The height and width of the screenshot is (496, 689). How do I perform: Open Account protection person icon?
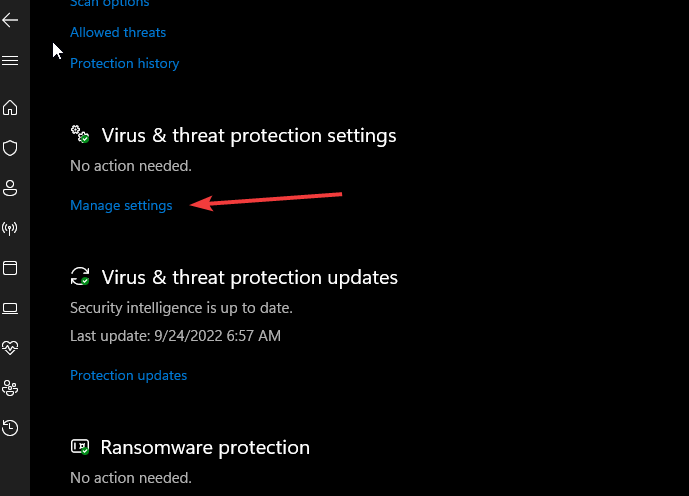pyautogui.click(x=10, y=188)
